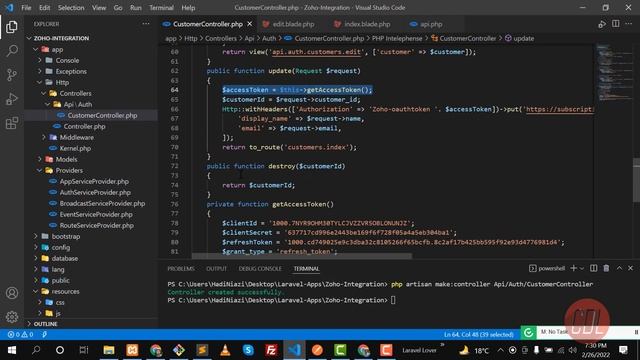Open Manage gear in activity bar
The image size is (640, 360).
point(12,317)
